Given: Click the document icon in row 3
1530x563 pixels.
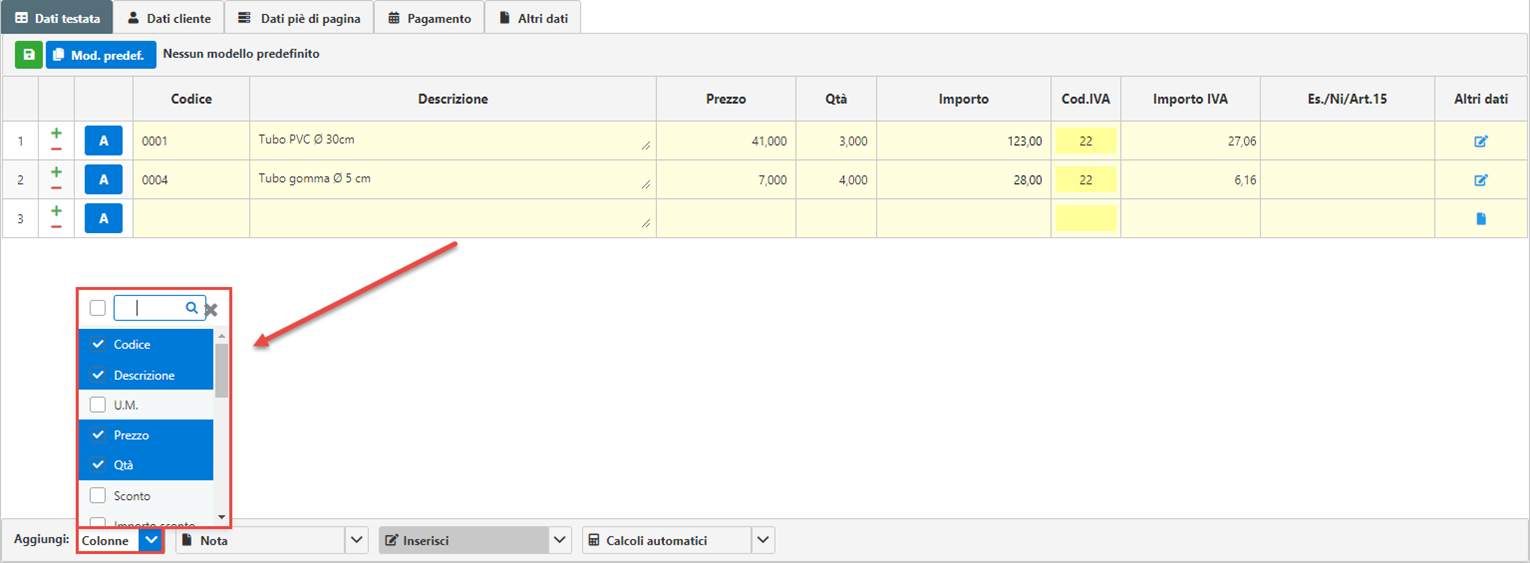Looking at the screenshot, I should (1481, 218).
